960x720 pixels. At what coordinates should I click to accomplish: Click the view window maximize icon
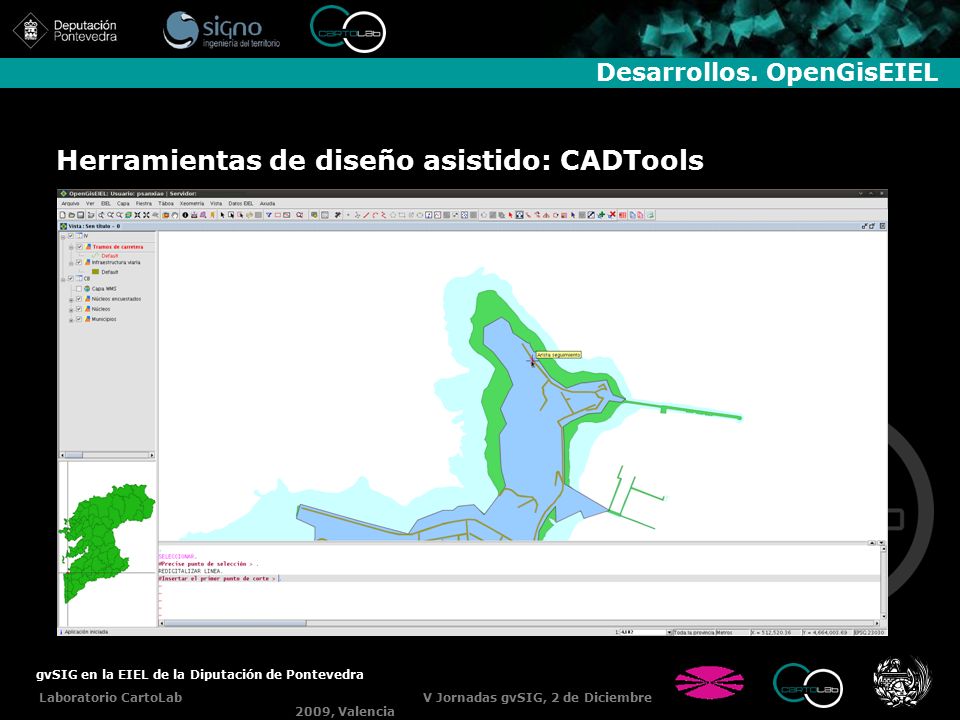point(872,226)
